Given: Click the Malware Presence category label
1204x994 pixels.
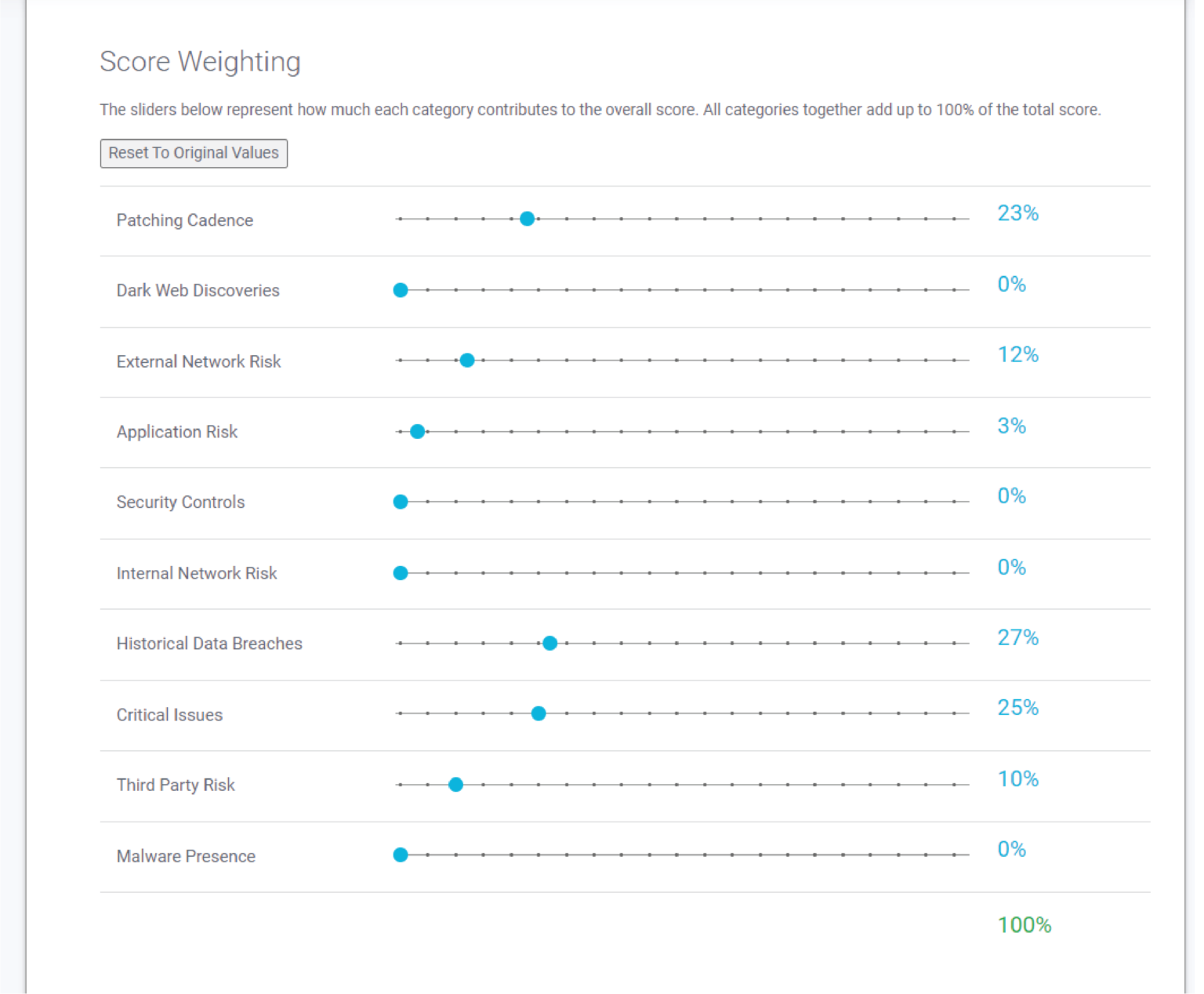Looking at the screenshot, I should point(186,856).
